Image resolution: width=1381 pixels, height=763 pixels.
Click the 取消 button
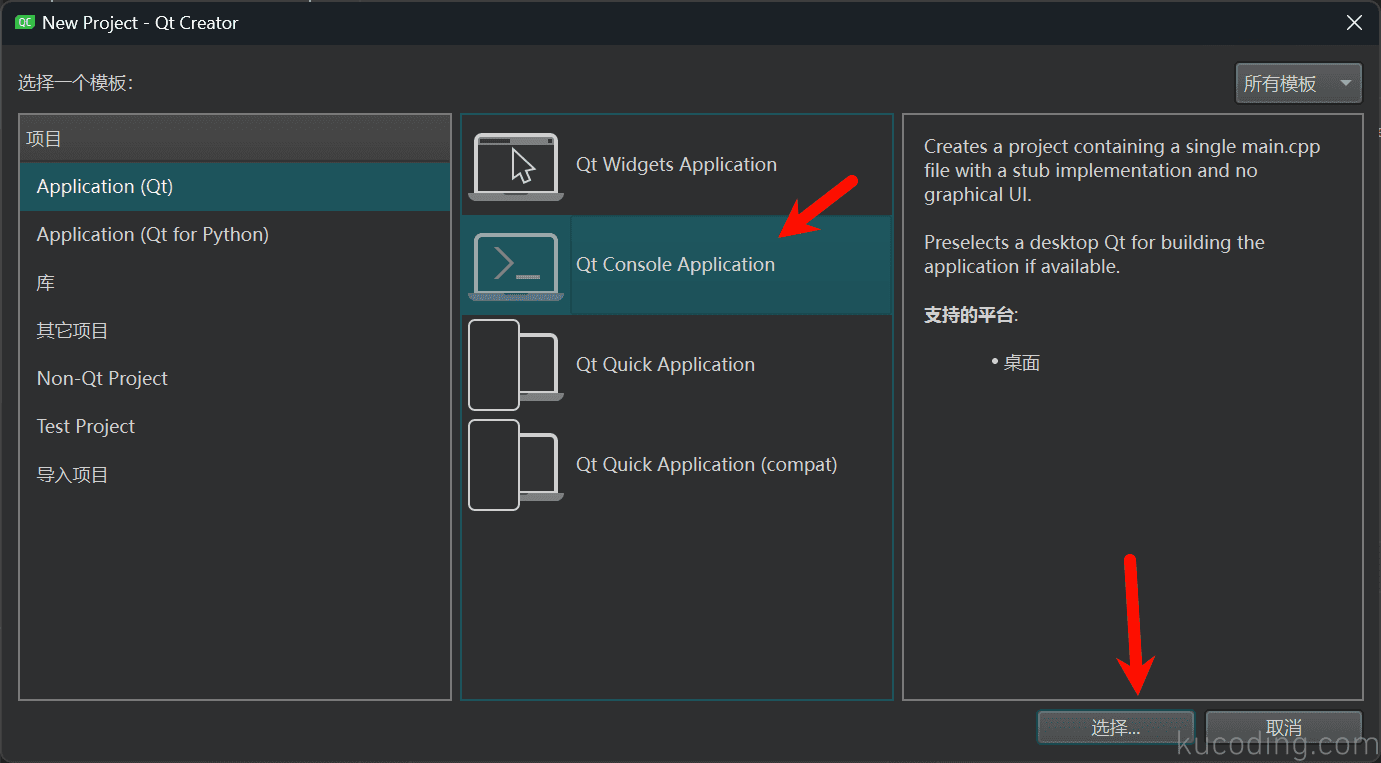[1284, 728]
